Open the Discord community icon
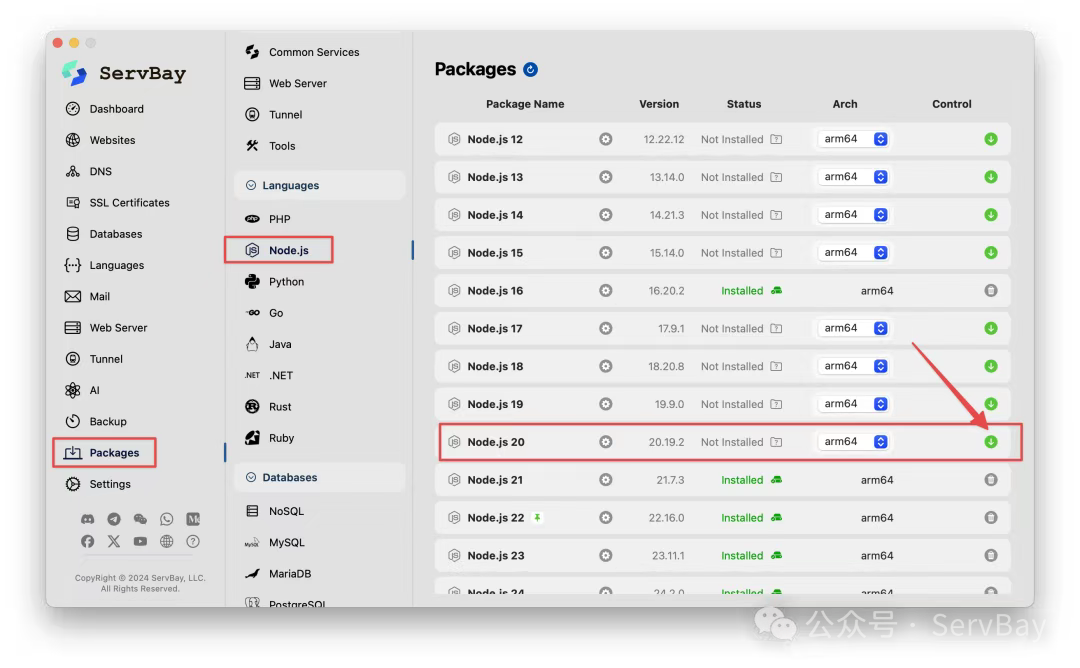Image resolution: width=1080 pixels, height=668 pixels. click(87, 519)
